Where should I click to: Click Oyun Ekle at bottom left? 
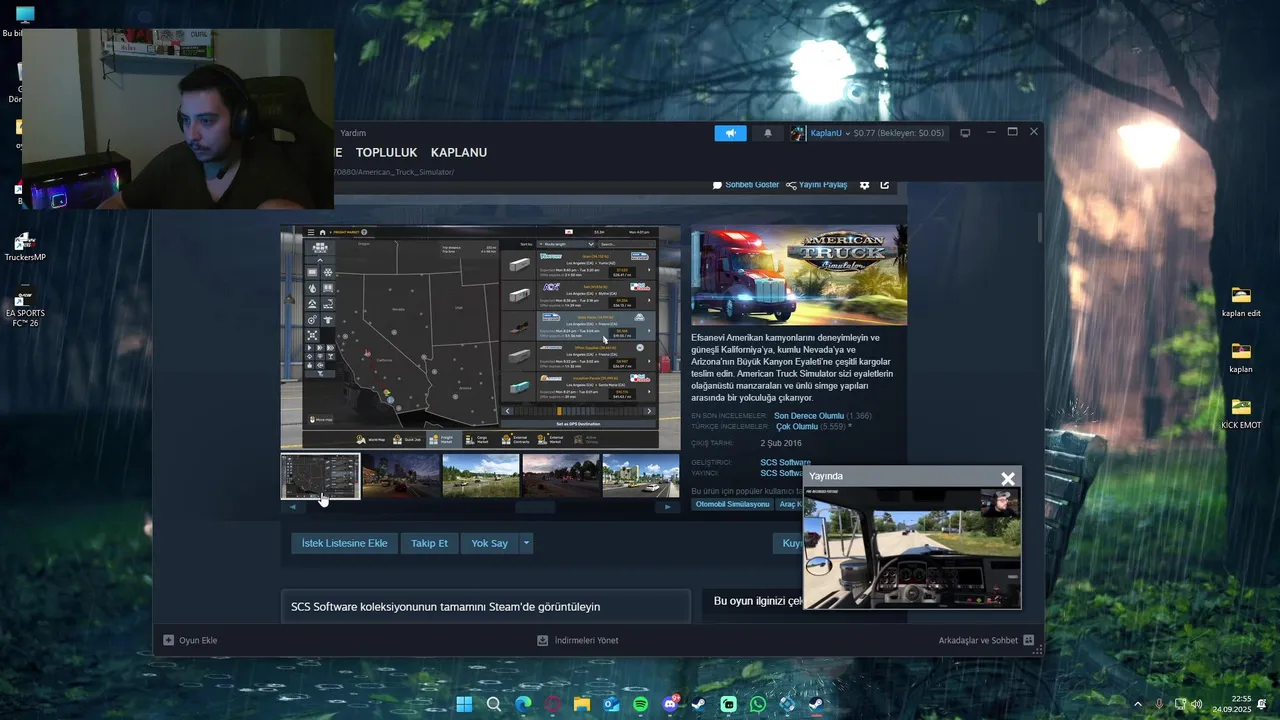pyautogui.click(x=190, y=640)
